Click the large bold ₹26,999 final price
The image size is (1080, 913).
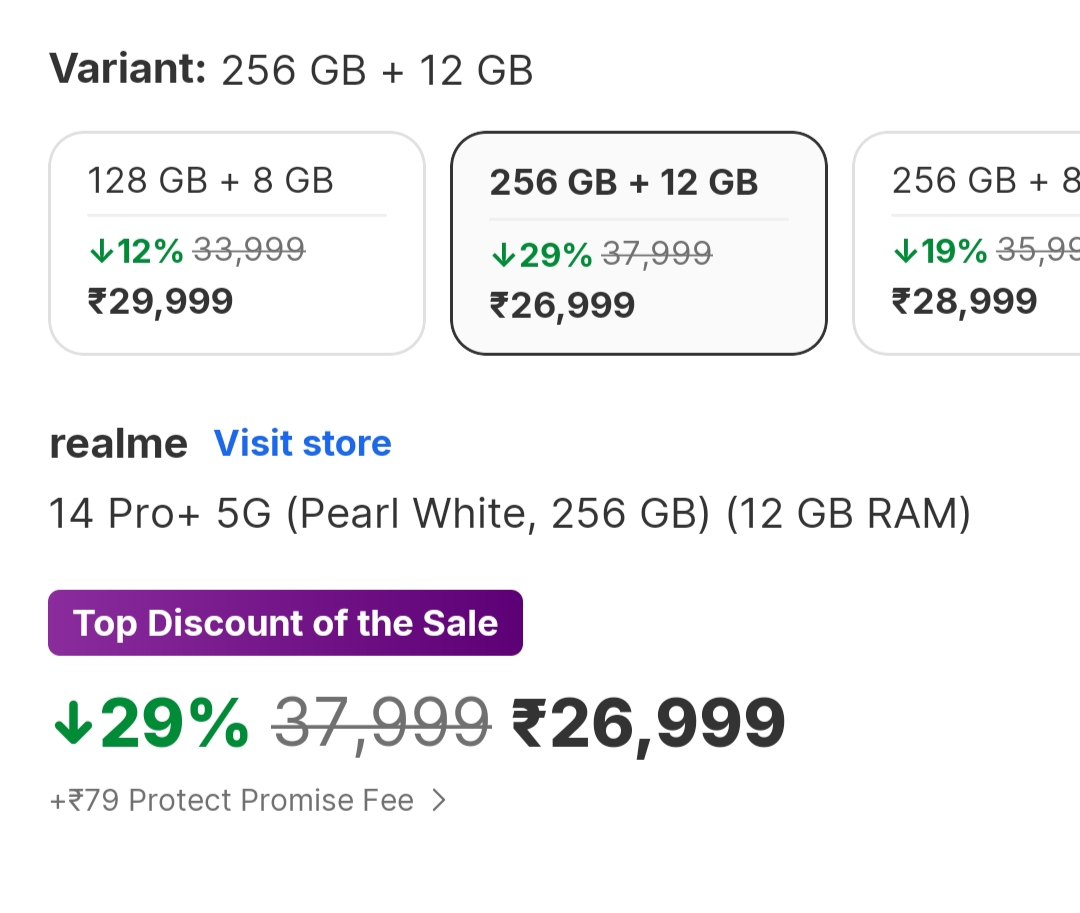648,724
